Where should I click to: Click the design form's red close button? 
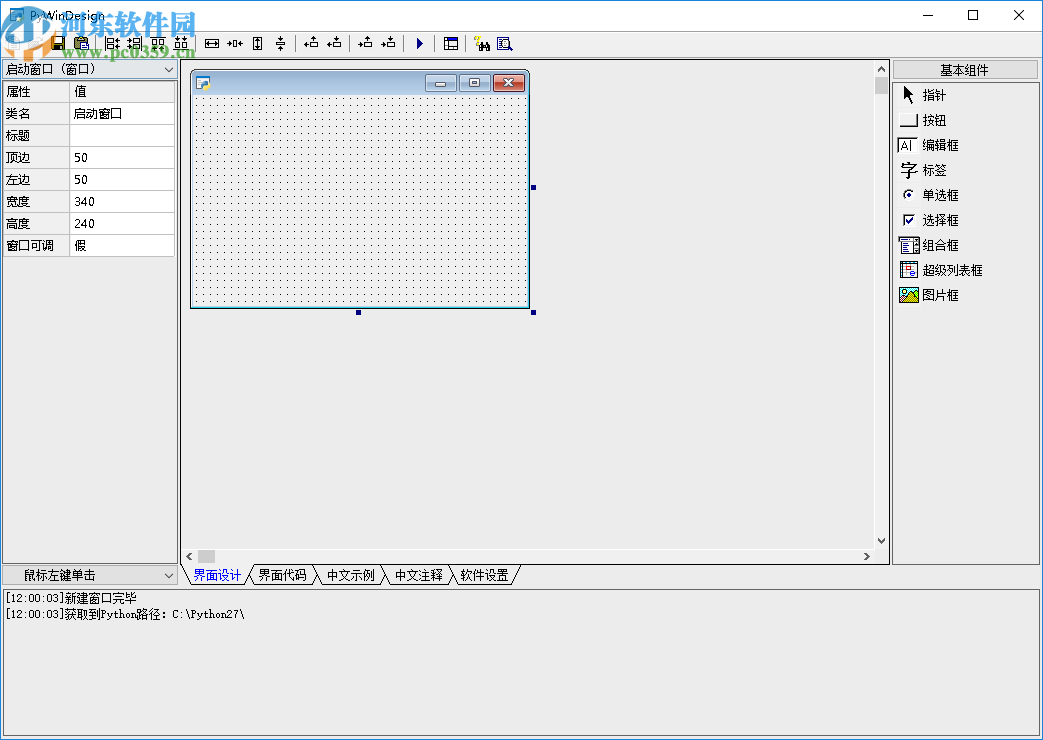click(509, 83)
